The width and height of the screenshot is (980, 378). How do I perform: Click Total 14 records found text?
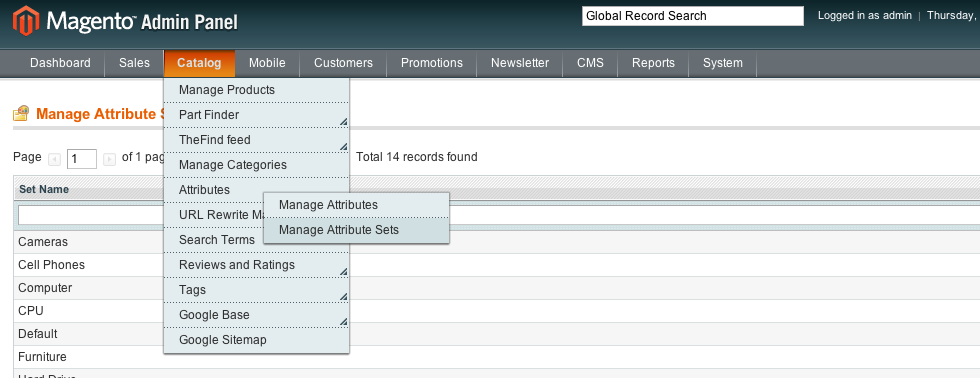(417, 157)
